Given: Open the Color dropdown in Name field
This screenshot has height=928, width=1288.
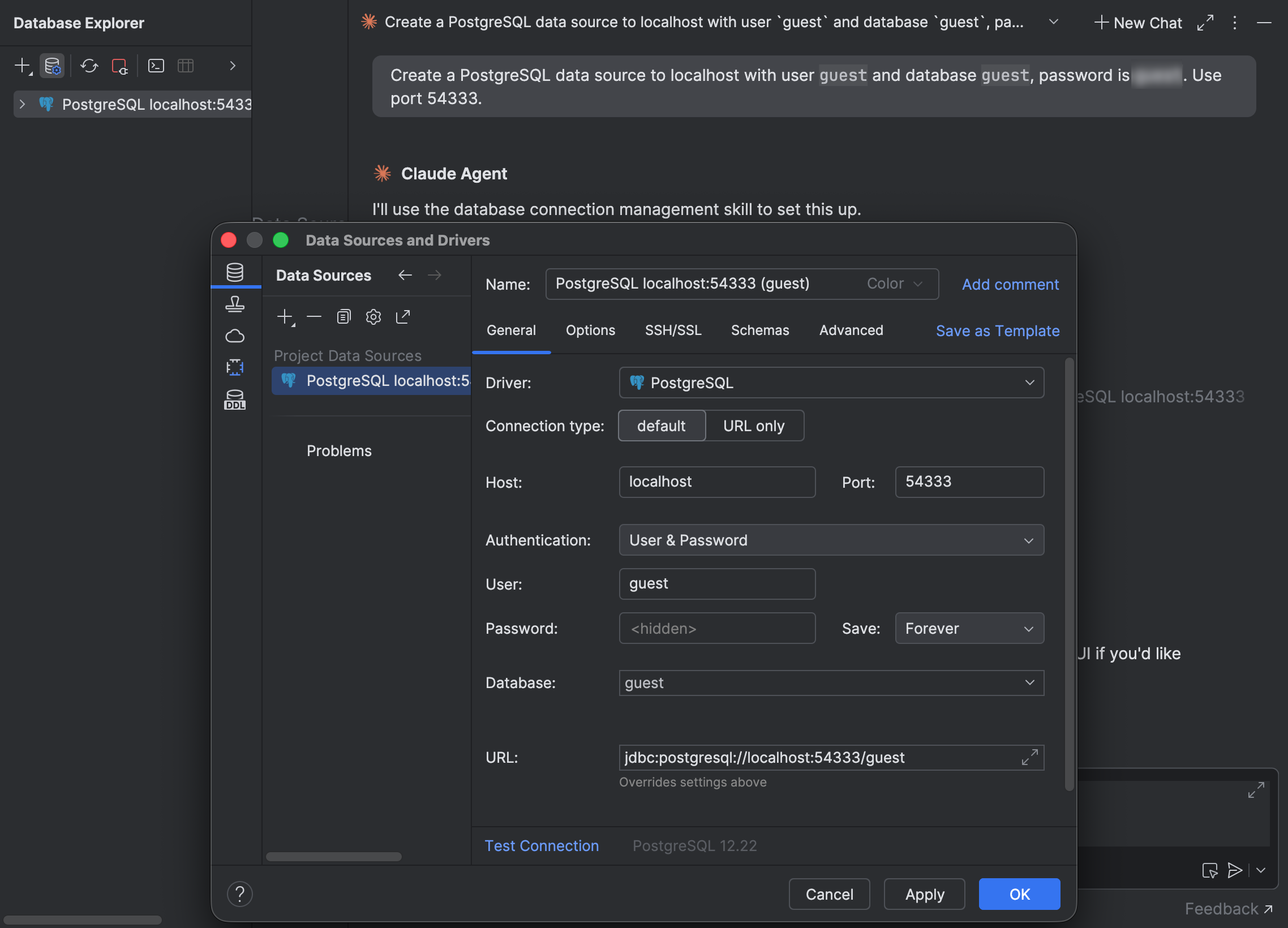Looking at the screenshot, I should pos(894,284).
